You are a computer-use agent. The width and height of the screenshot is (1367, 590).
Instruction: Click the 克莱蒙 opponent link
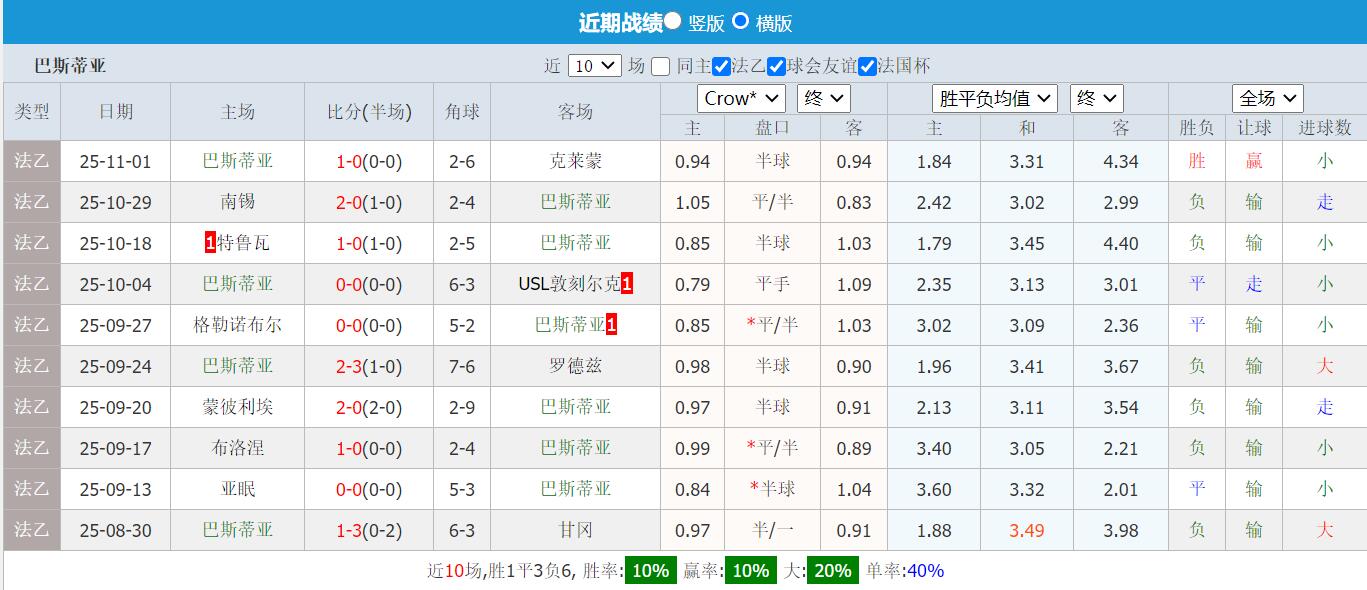pos(576,161)
